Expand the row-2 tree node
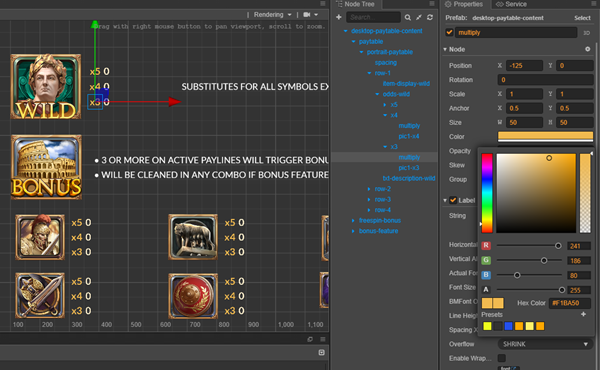The image size is (600, 370). click(369, 189)
